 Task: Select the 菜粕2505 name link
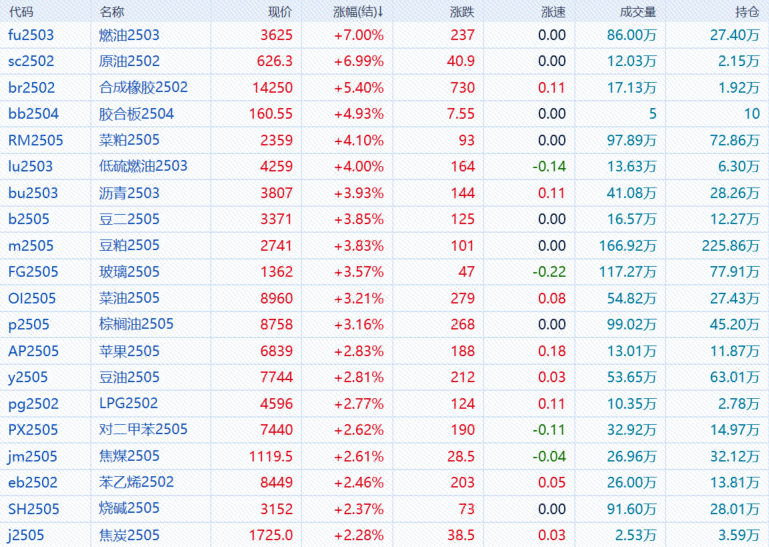[x=129, y=140]
